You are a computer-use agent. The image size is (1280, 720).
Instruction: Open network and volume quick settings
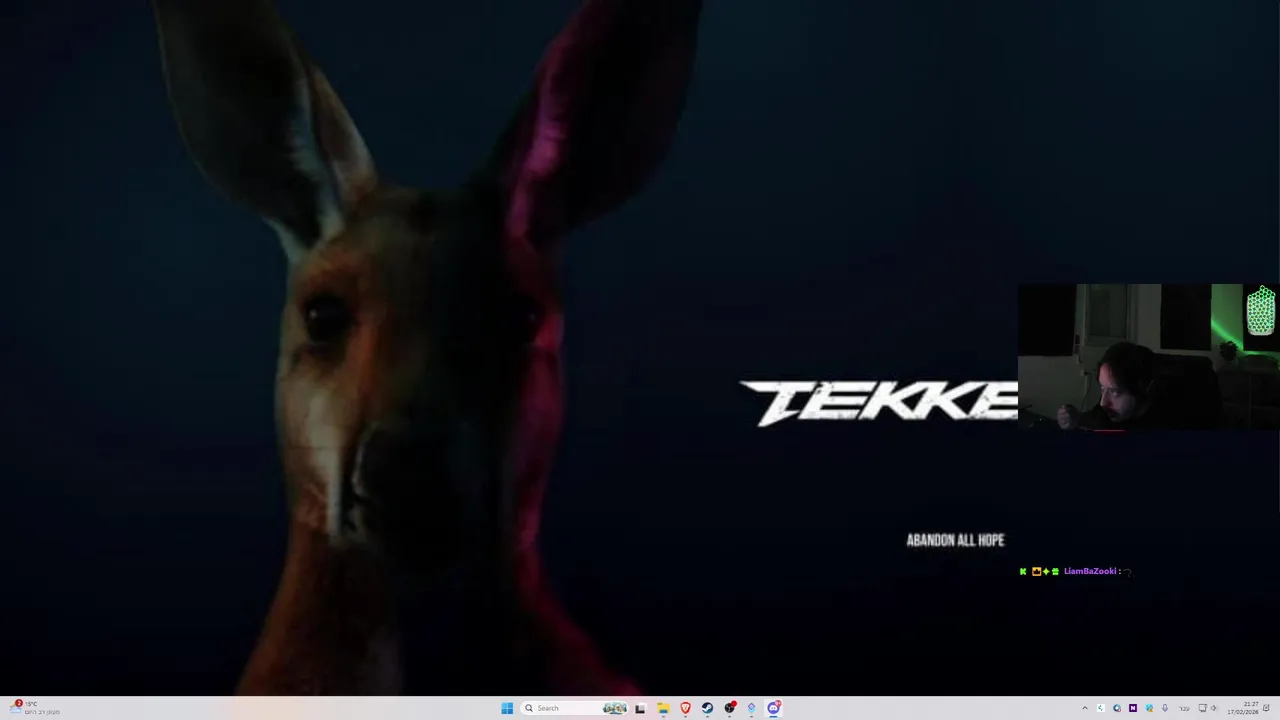click(x=1208, y=708)
